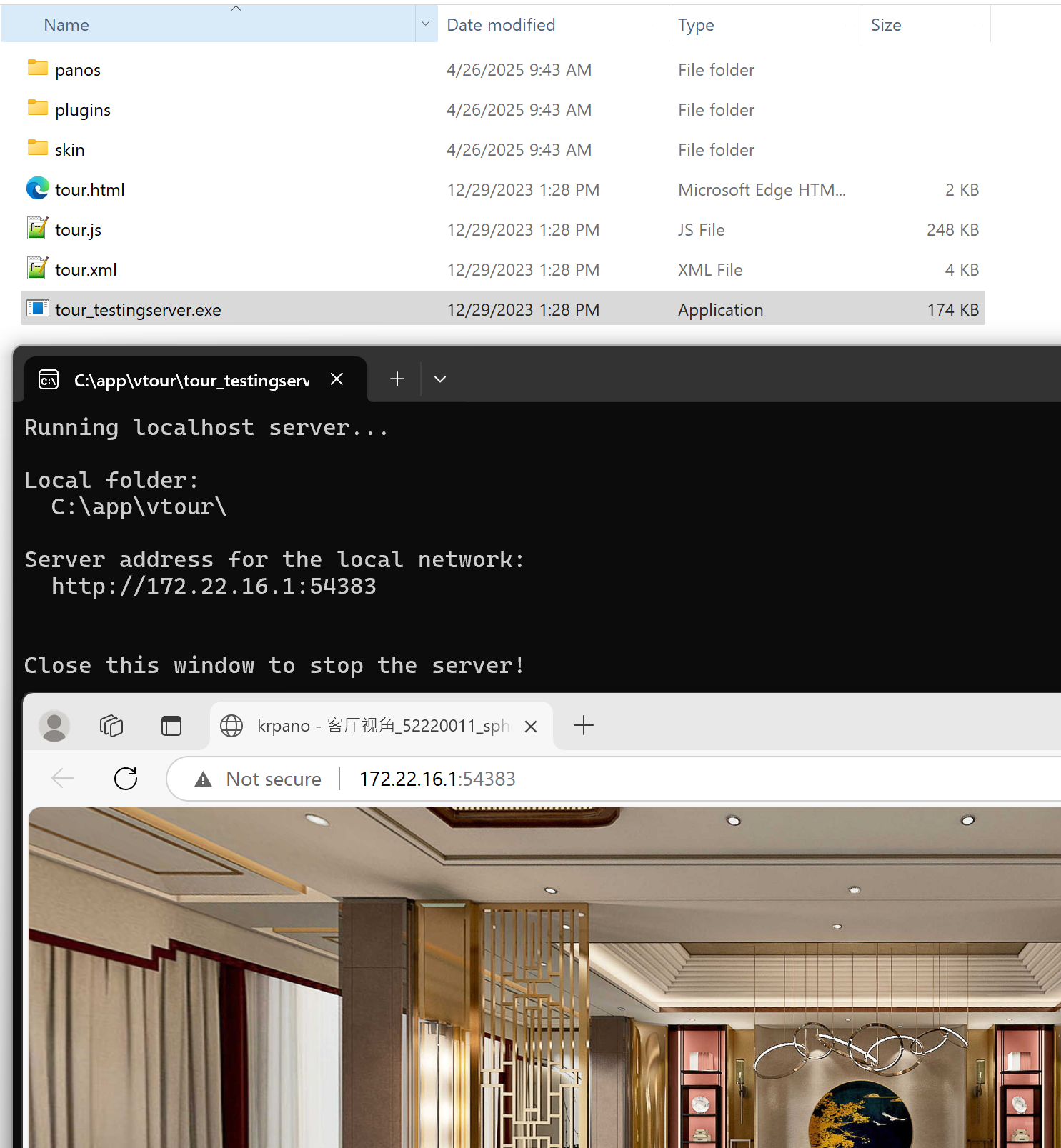Click inside the krpano panorama view

[x=544, y=977]
